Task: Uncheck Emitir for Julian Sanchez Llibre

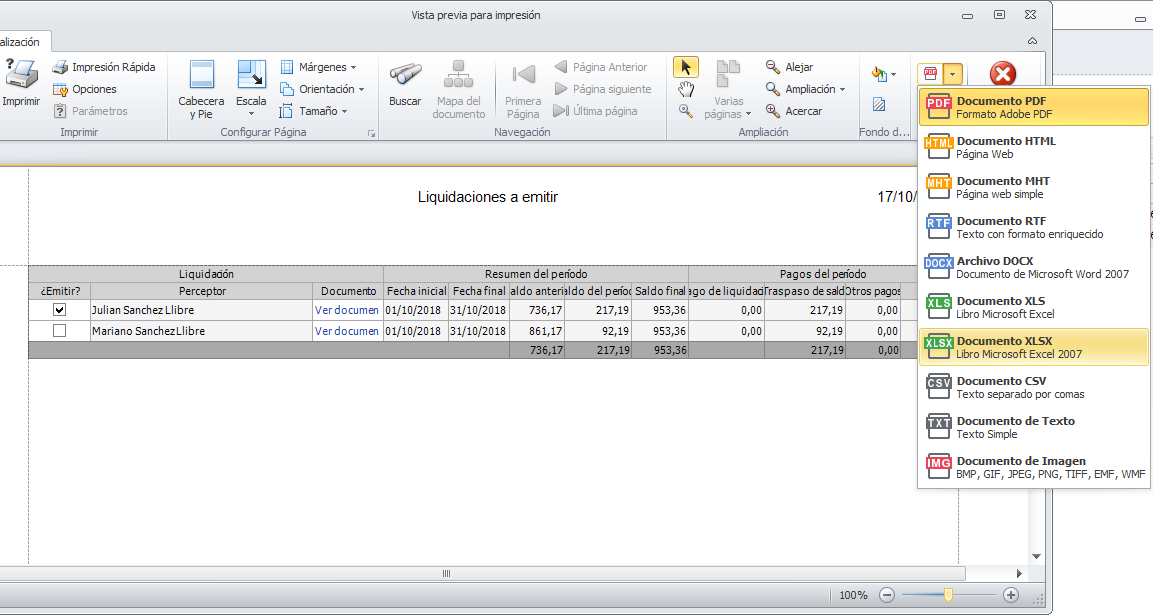Action: pyautogui.click(x=59, y=310)
